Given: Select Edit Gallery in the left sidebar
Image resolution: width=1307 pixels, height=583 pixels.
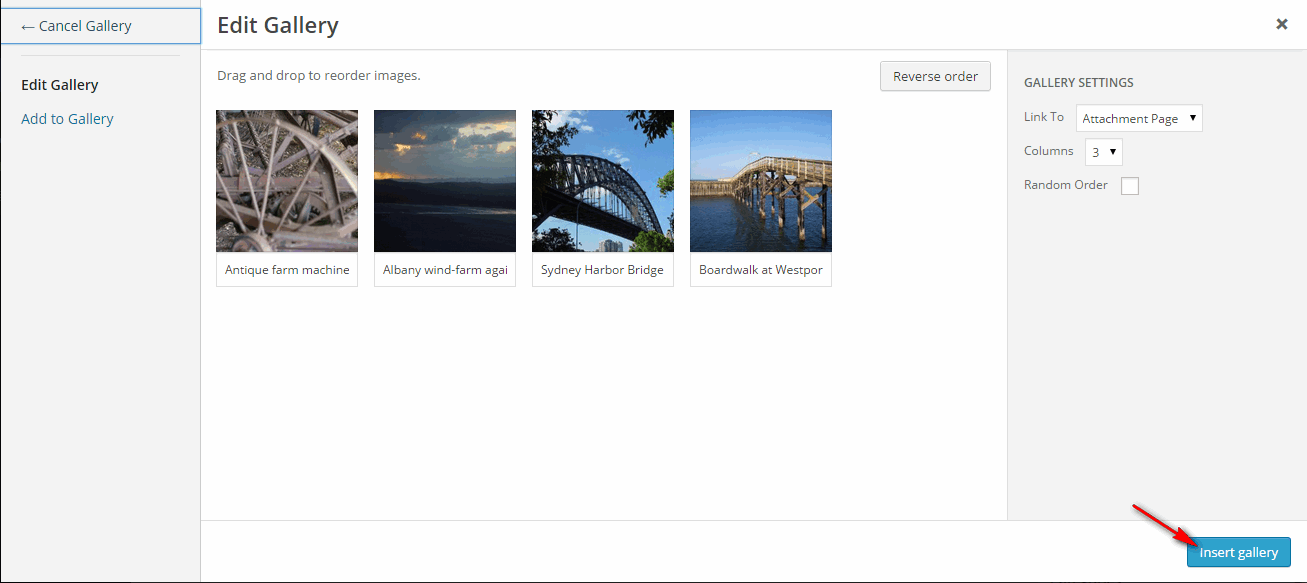Looking at the screenshot, I should tap(60, 85).
